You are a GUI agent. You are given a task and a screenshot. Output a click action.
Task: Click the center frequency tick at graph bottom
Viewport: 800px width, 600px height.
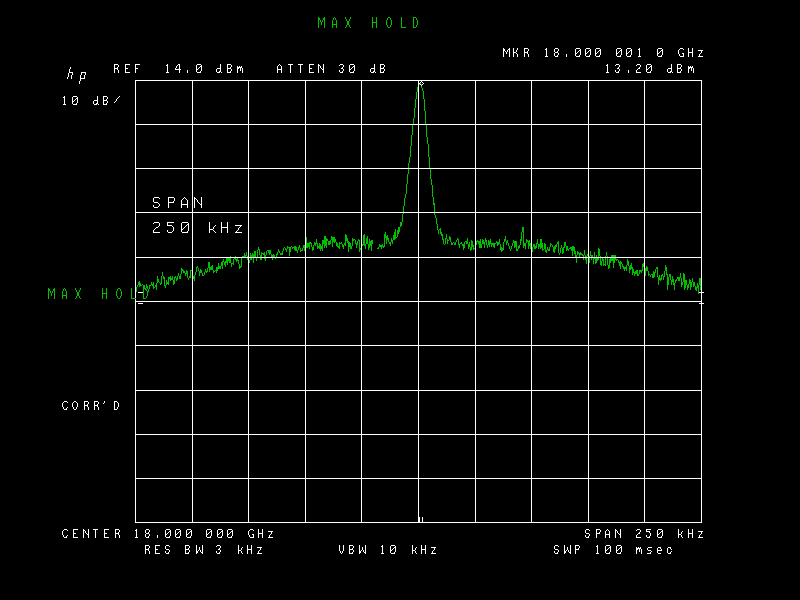point(421,519)
